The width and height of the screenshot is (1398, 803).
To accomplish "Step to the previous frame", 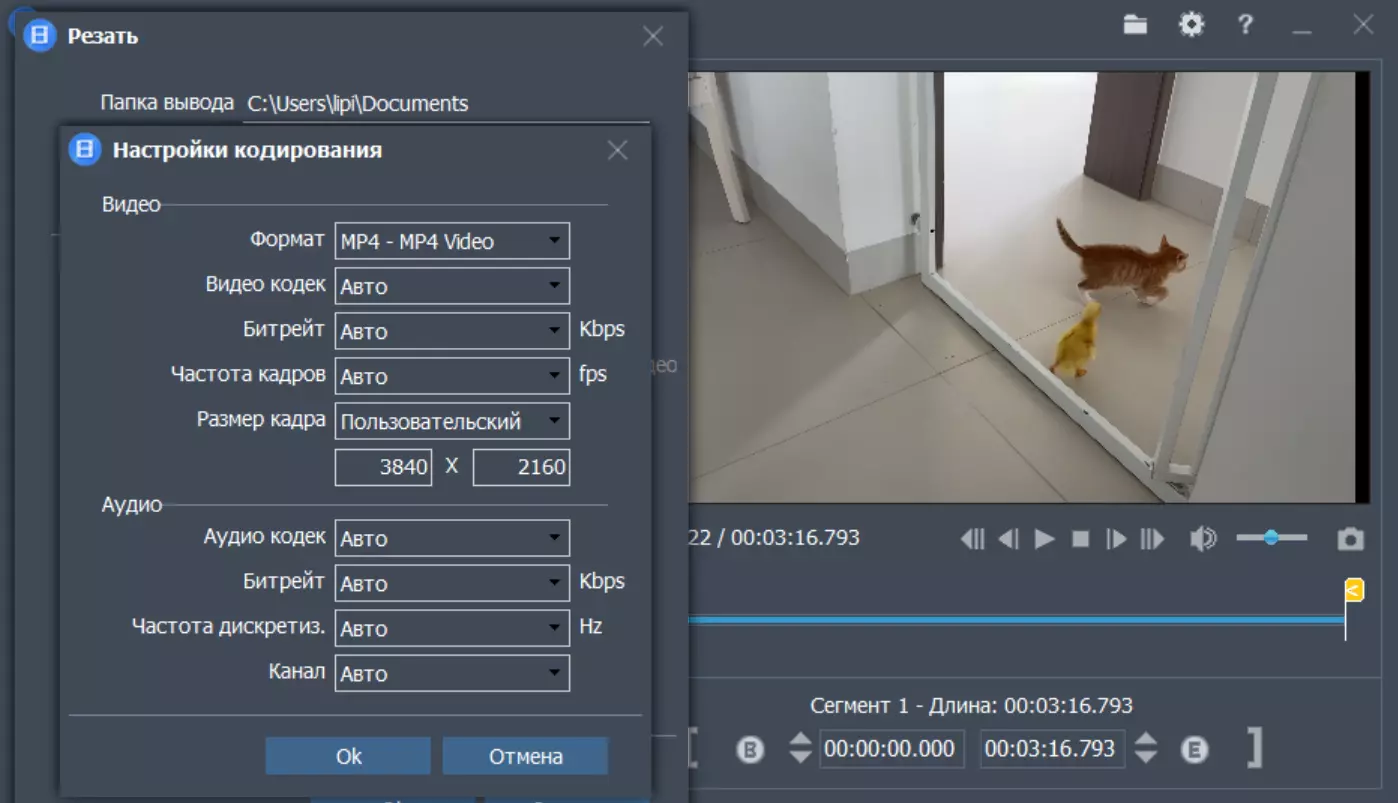I will 1009,539.
